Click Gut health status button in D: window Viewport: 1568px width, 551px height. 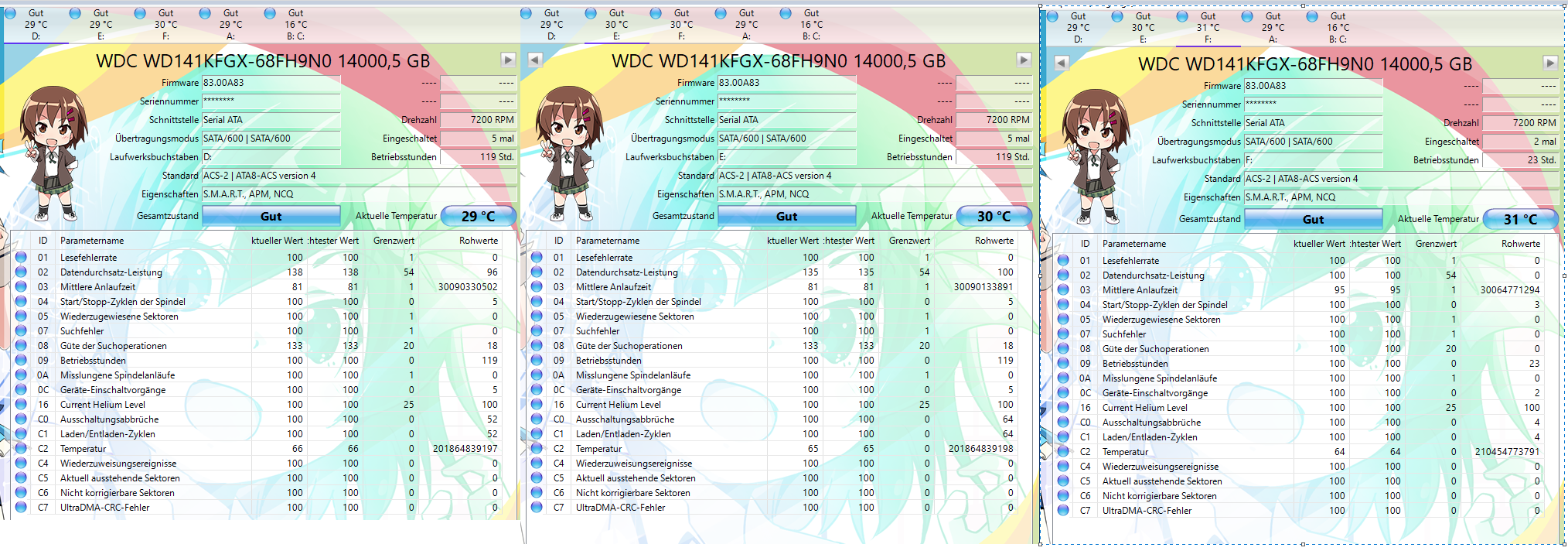coord(271,216)
